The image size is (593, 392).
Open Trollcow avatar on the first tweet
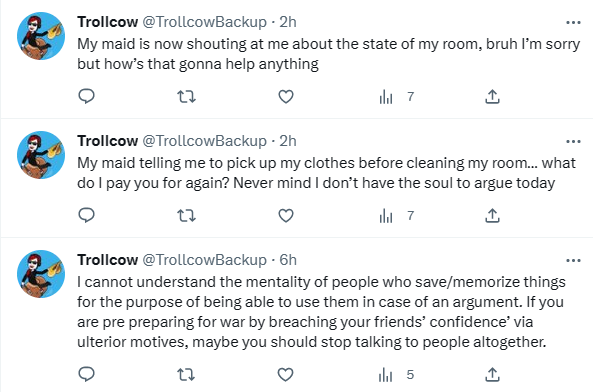[41, 36]
